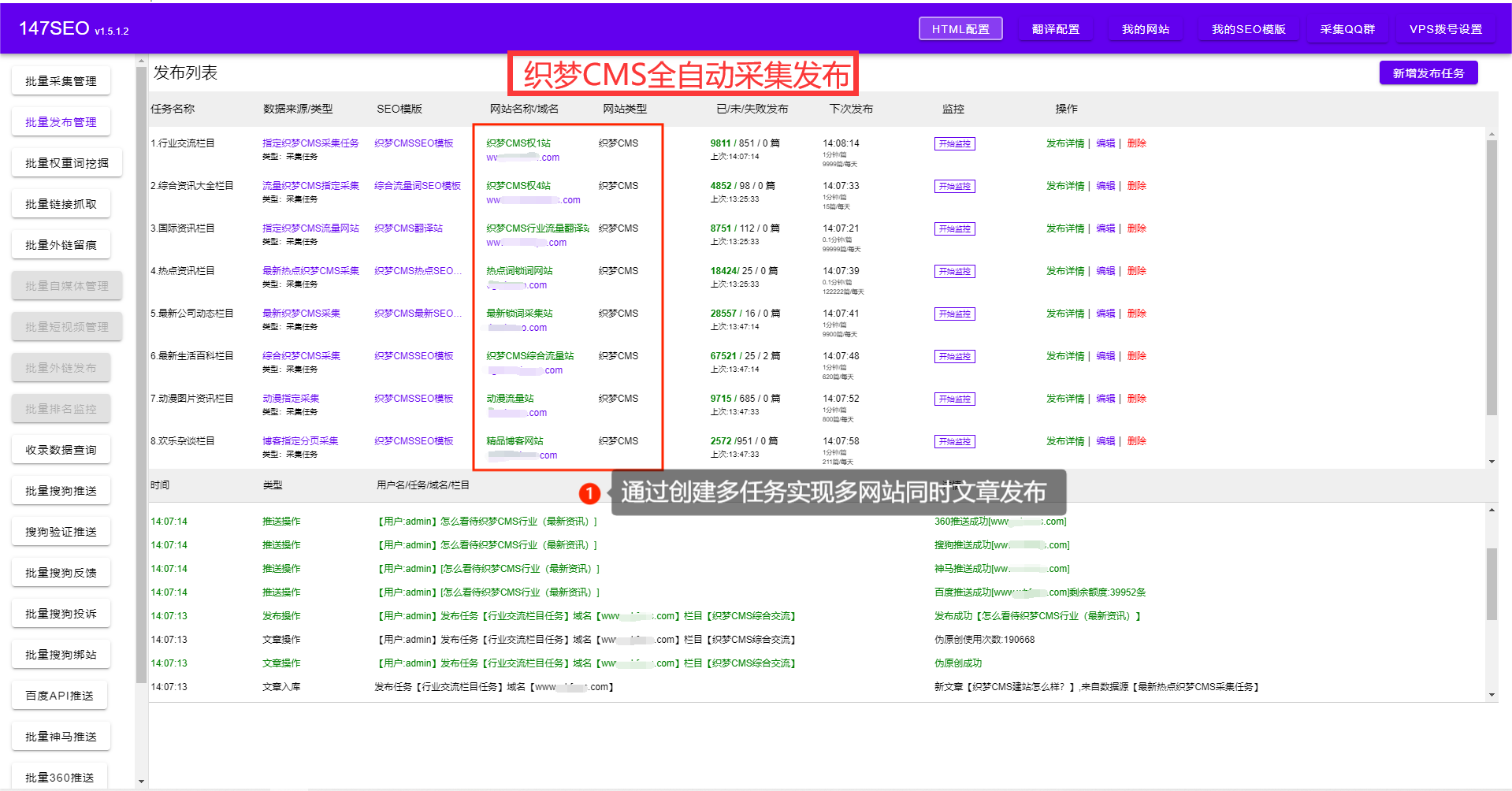1512x791 pixels.
Task: Start monitoring for 5.最新公司动态栏目
Action: click(x=954, y=314)
